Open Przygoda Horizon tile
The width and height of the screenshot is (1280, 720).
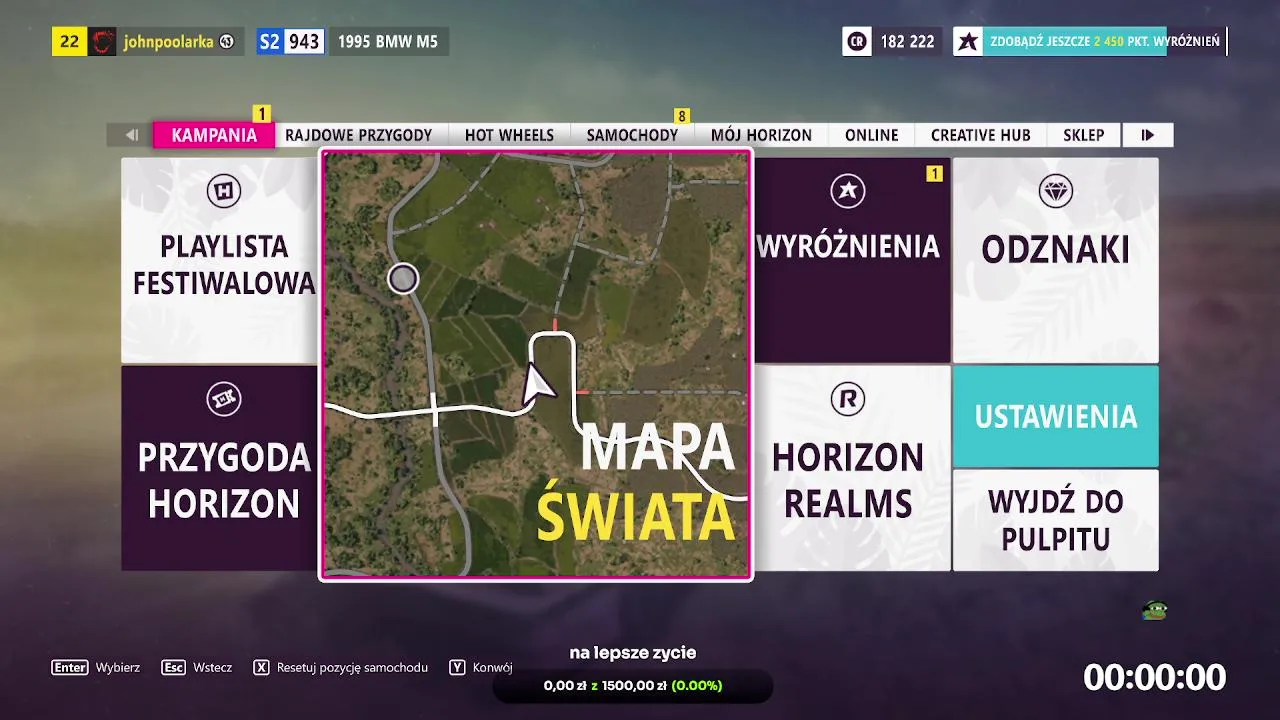point(220,468)
